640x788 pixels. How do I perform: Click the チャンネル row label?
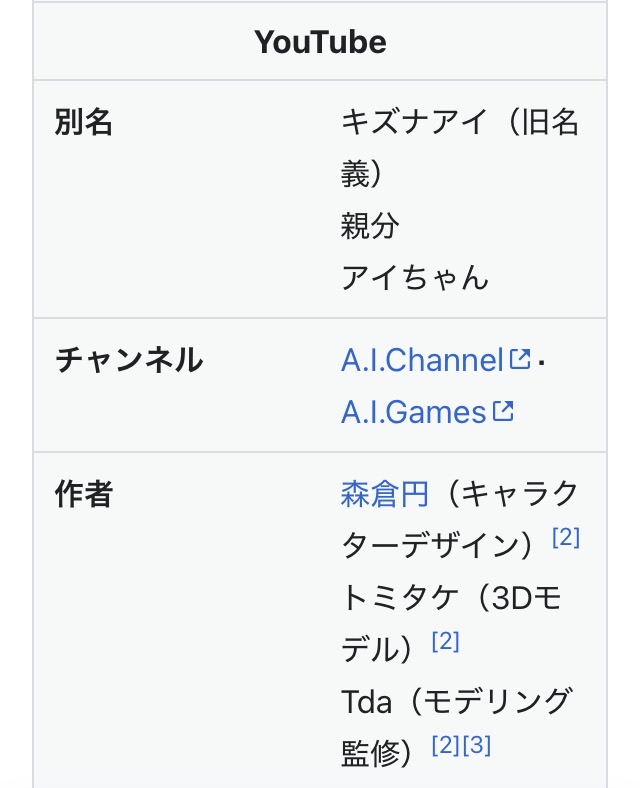pos(129,359)
